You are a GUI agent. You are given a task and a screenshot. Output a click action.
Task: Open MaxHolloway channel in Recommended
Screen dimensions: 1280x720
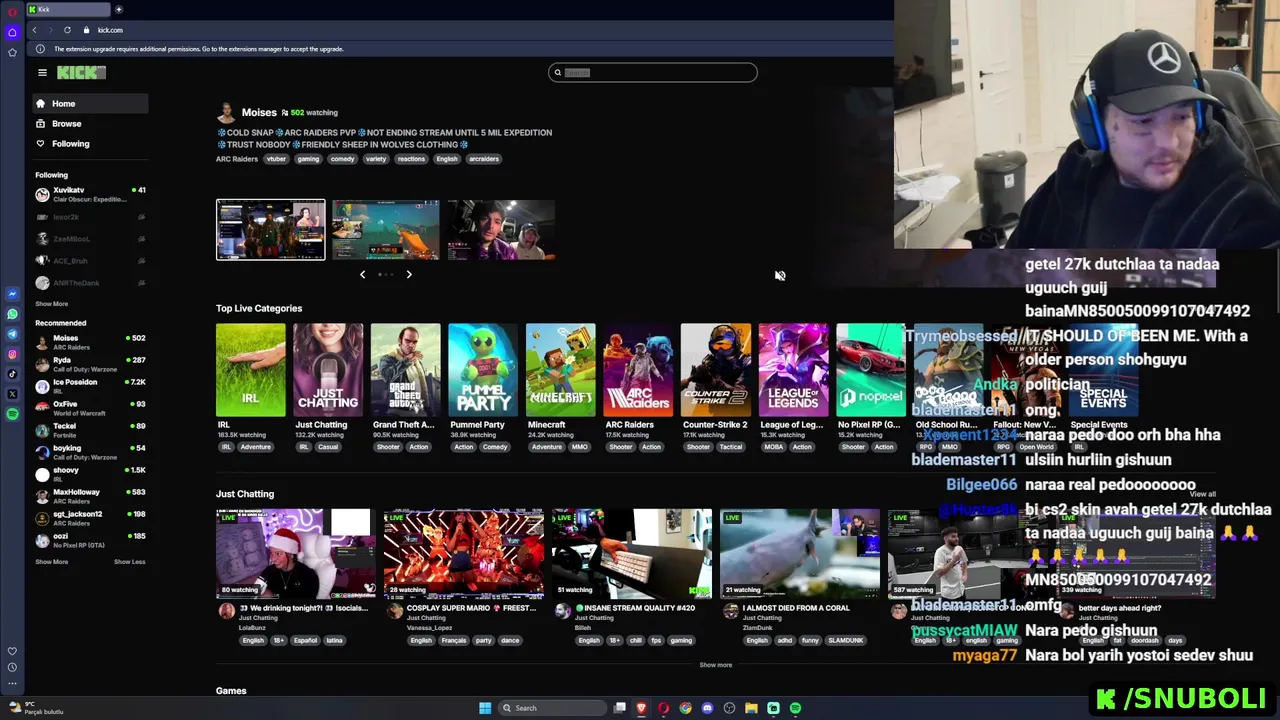click(91, 496)
